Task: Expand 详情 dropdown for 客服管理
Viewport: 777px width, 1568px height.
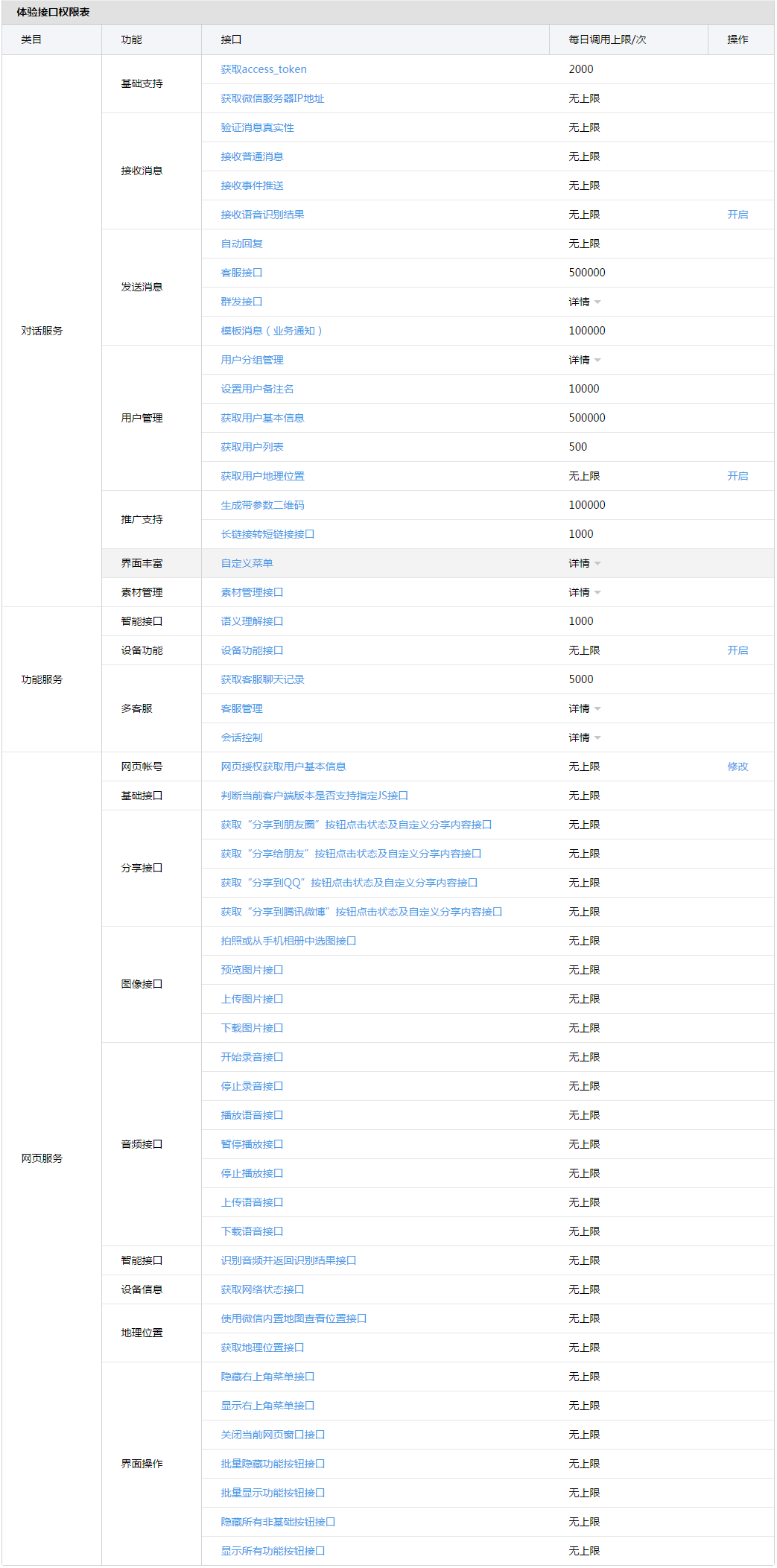Action: point(584,708)
